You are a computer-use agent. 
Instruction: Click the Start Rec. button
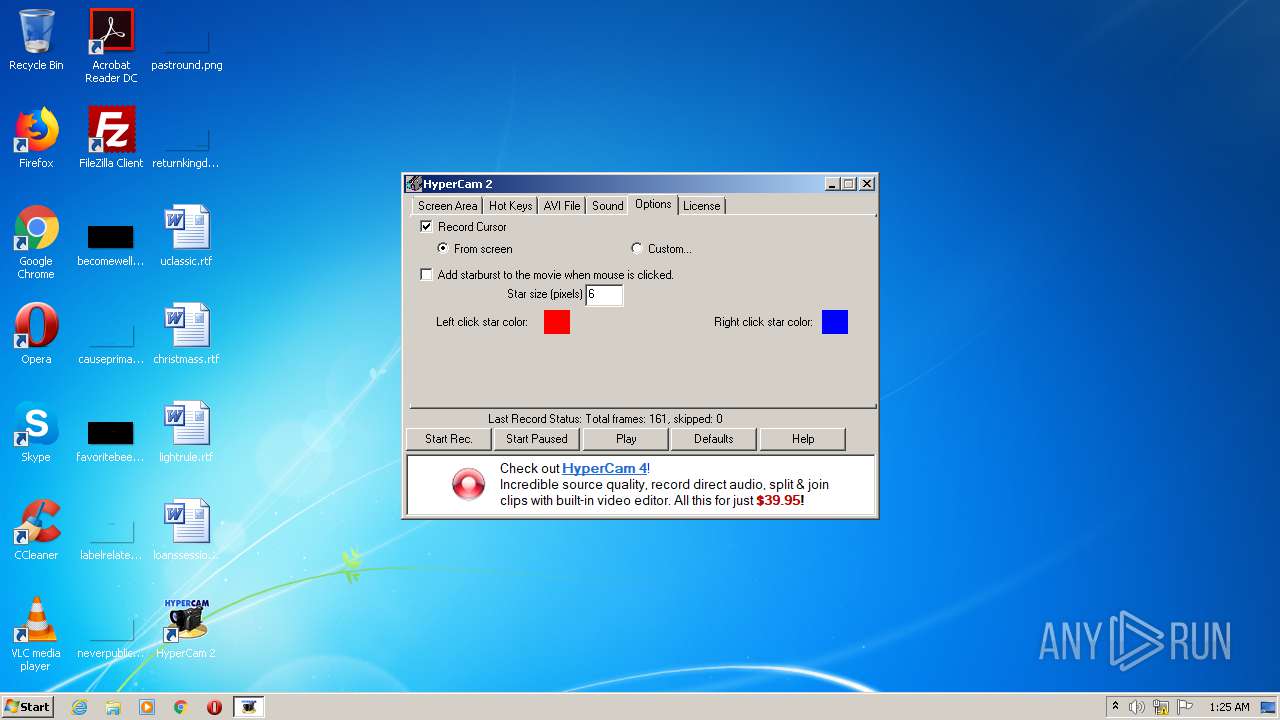coord(448,439)
